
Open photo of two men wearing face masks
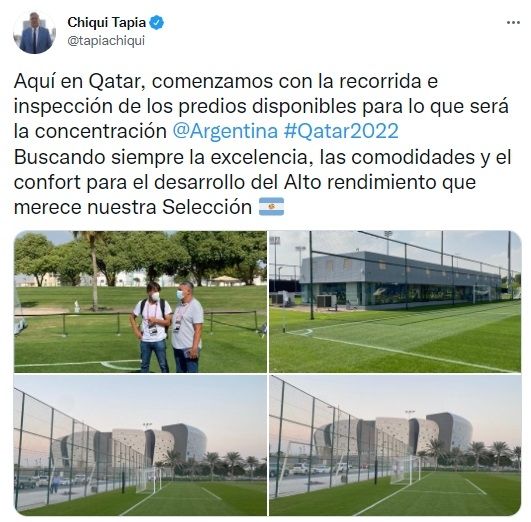pyautogui.click(x=140, y=301)
